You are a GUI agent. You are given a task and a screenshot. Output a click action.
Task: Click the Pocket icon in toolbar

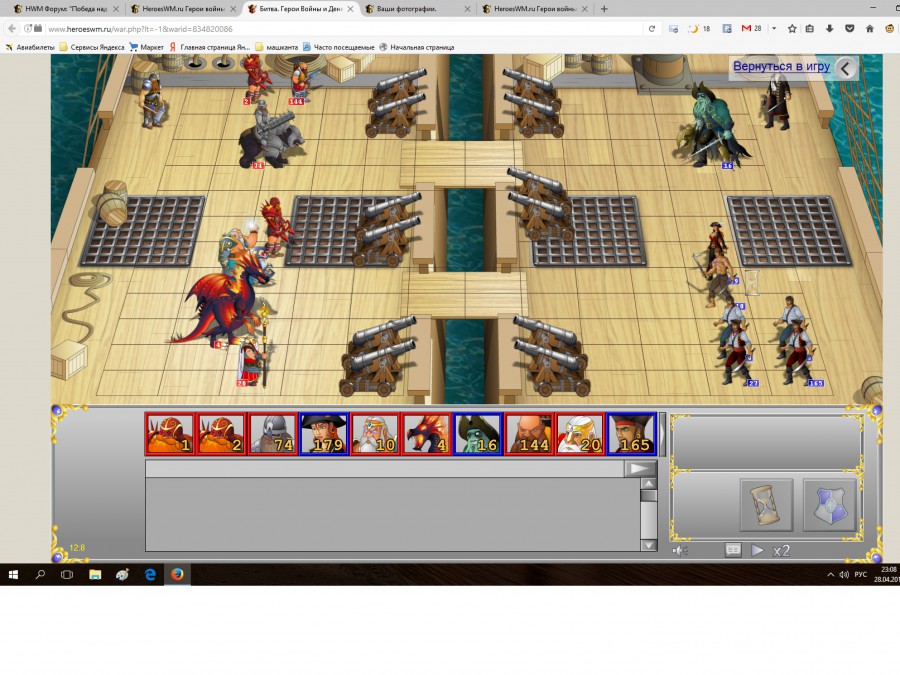click(849, 29)
